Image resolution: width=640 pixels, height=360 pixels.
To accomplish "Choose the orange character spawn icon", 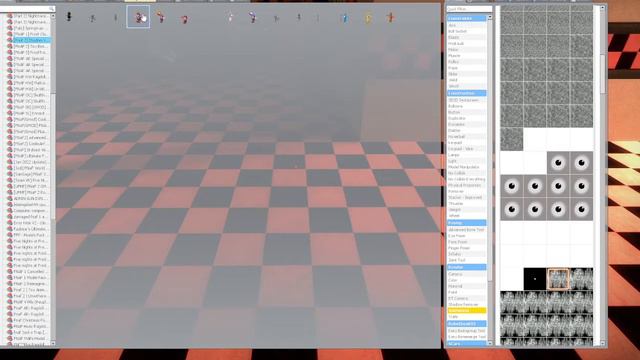I will point(391,17).
